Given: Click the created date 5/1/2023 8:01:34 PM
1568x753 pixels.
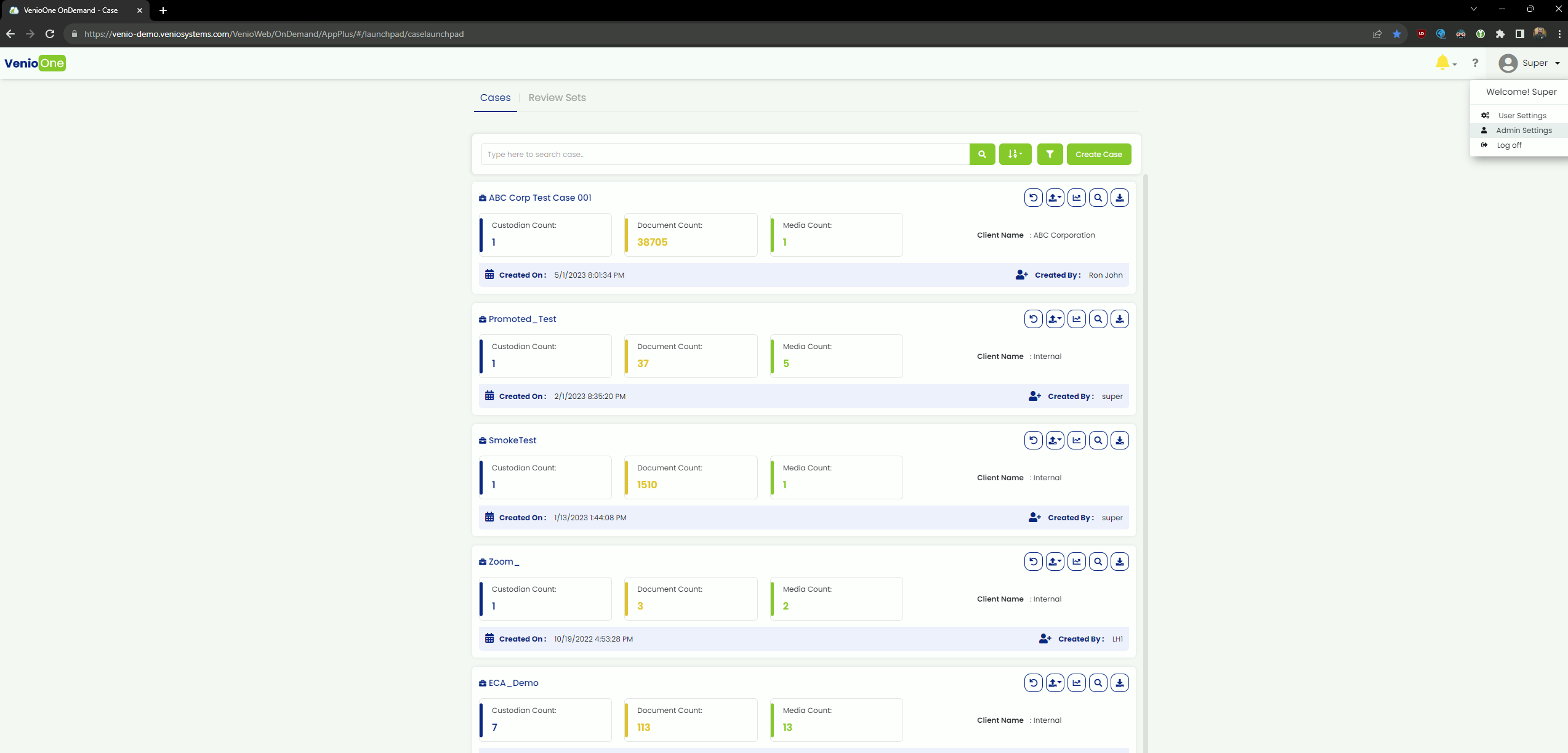Looking at the screenshot, I should tap(589, 275).
